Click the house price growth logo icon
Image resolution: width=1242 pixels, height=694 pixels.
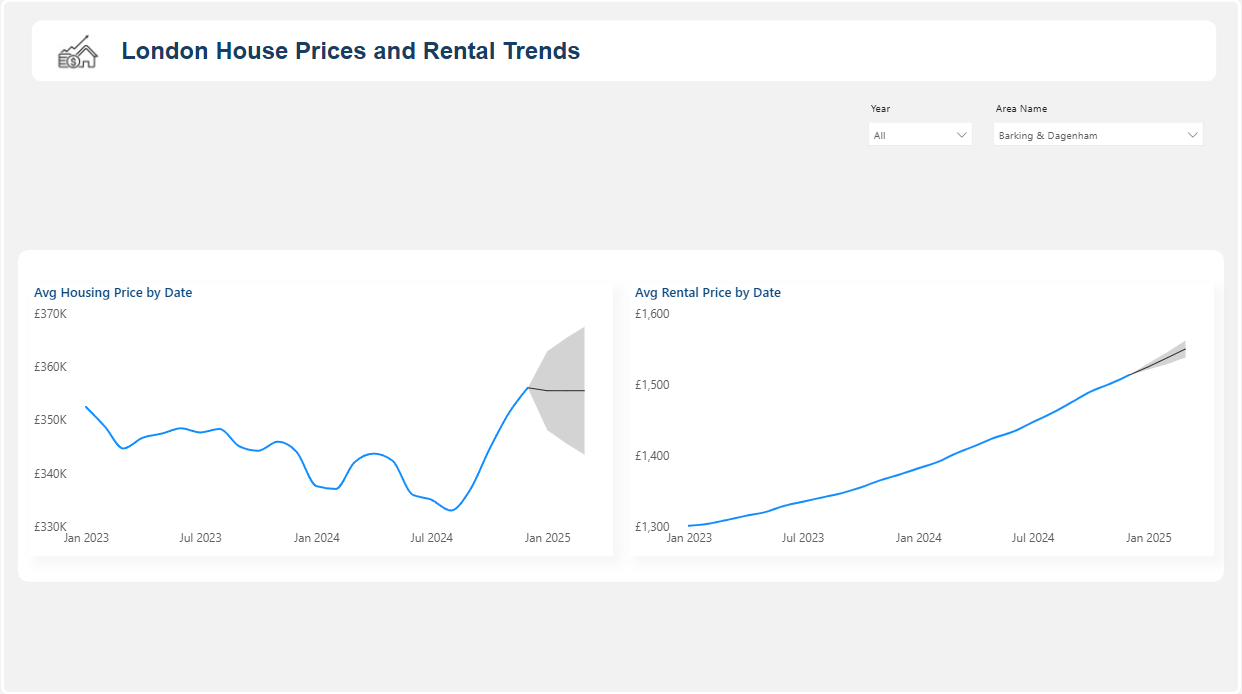[77, 52]
